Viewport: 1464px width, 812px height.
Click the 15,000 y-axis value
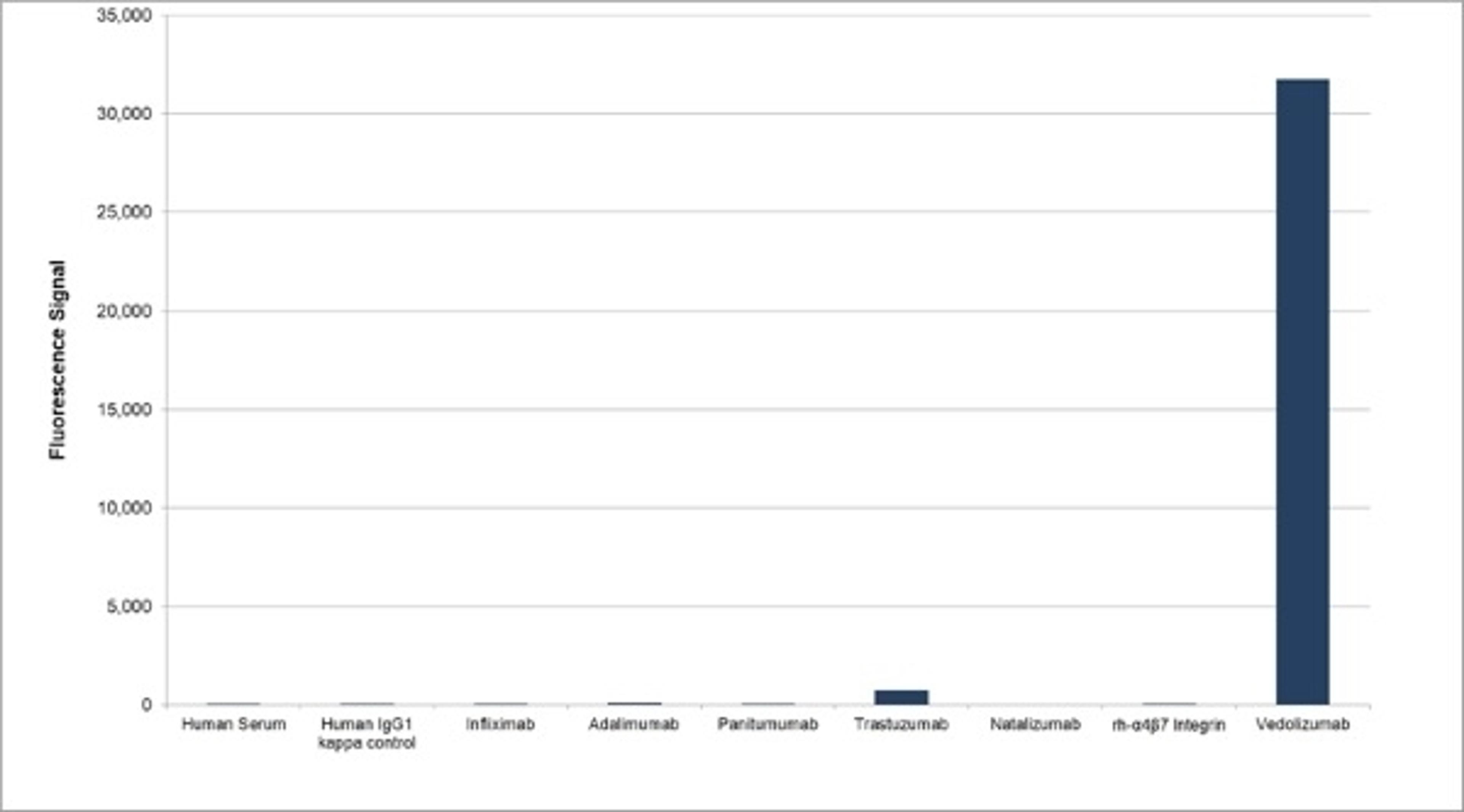coord(124,409)
